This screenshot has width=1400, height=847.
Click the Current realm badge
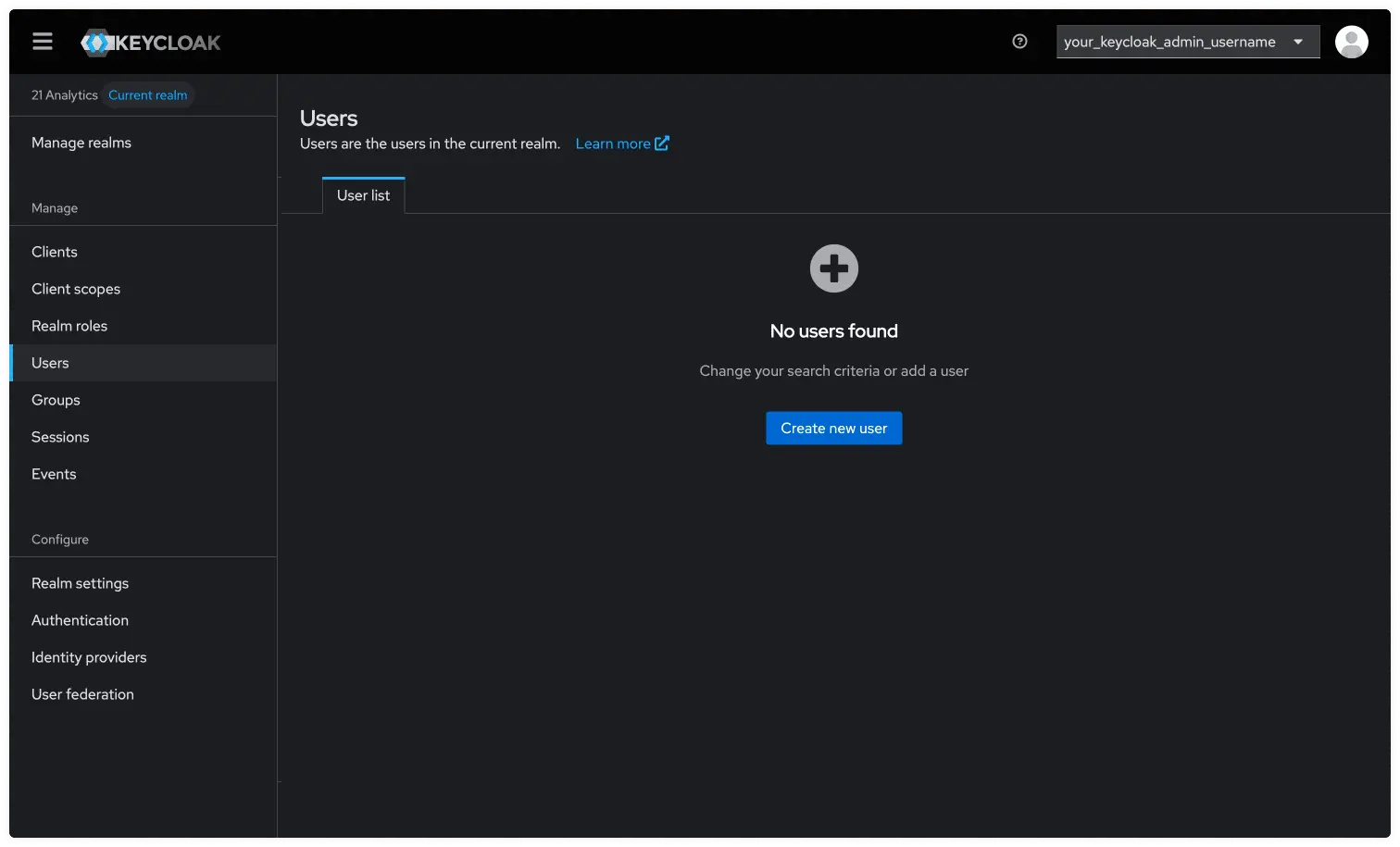(x=147, y=95)
